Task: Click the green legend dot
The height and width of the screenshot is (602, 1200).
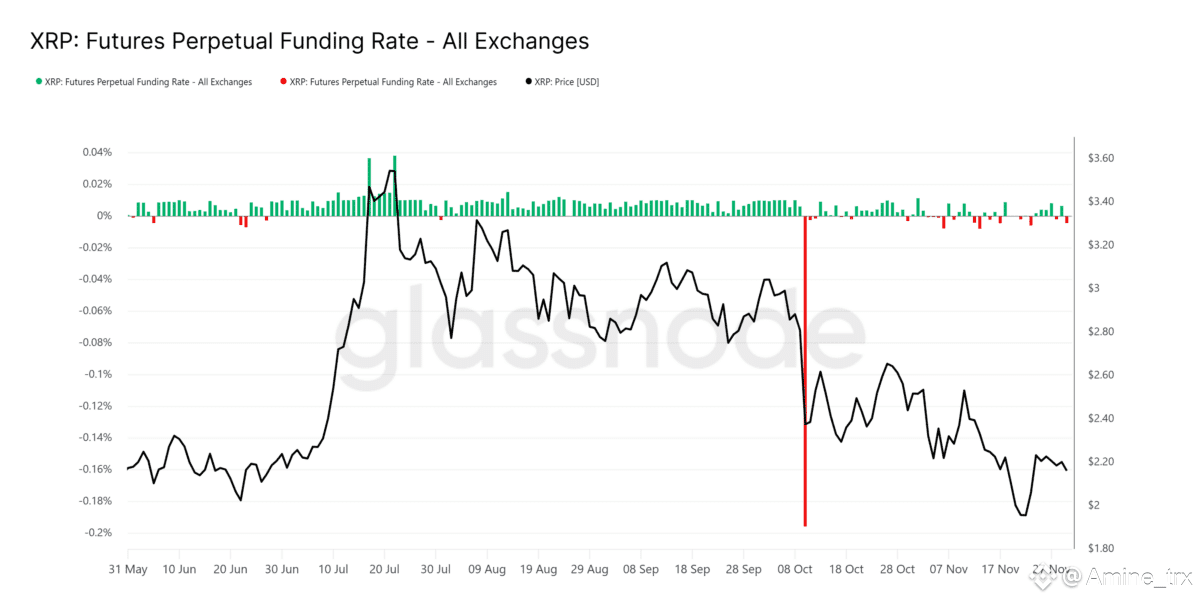Action: (39, 82)
